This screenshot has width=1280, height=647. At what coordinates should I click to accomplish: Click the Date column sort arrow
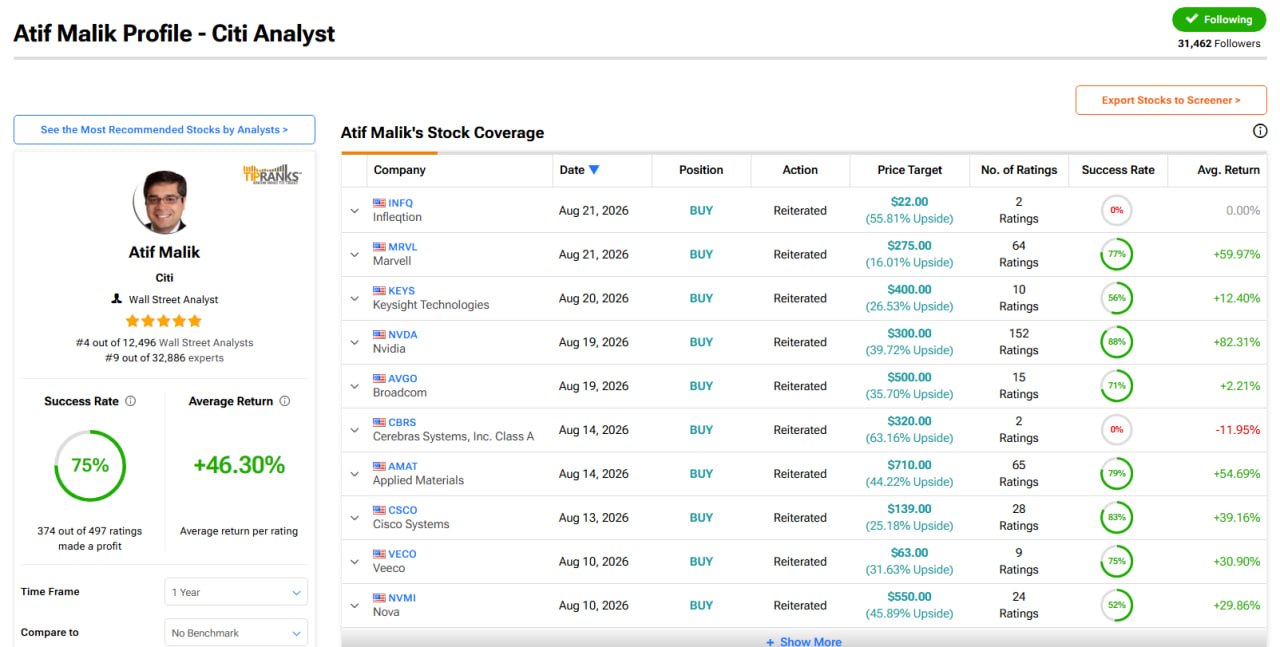[x=594, y=170]
